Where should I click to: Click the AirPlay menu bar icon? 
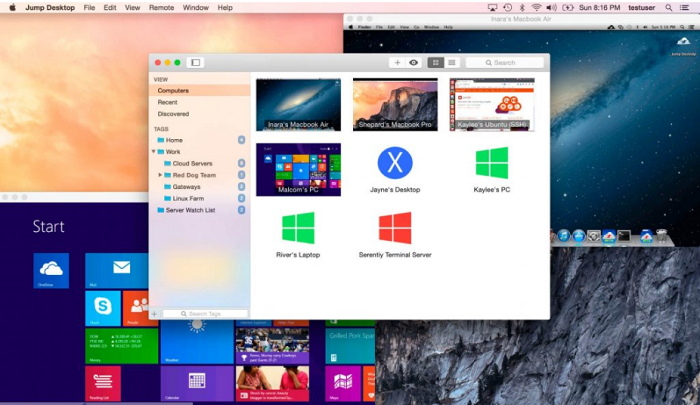[492, 8]
